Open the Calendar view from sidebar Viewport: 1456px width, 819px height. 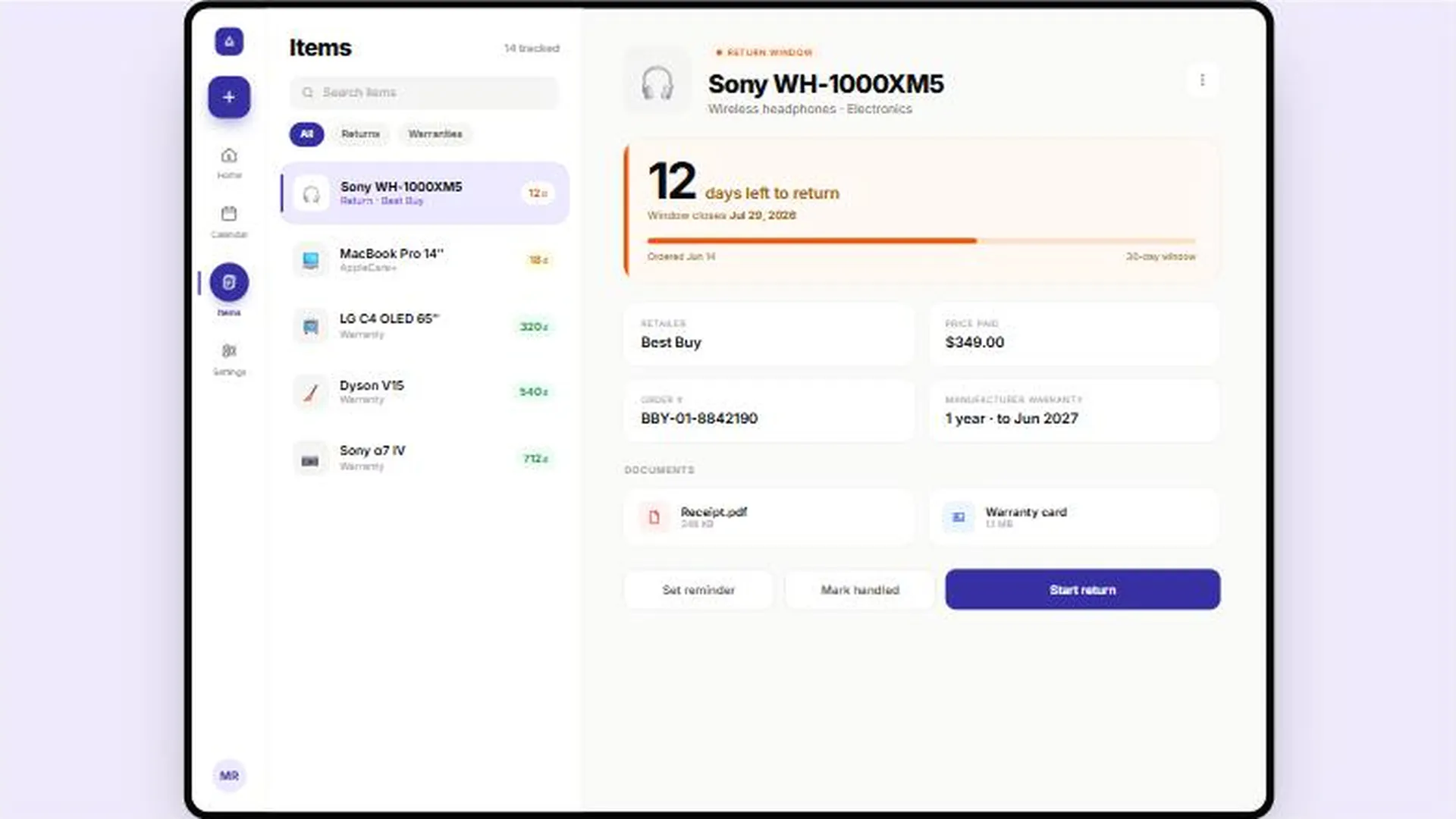click(x=229, y=221)
